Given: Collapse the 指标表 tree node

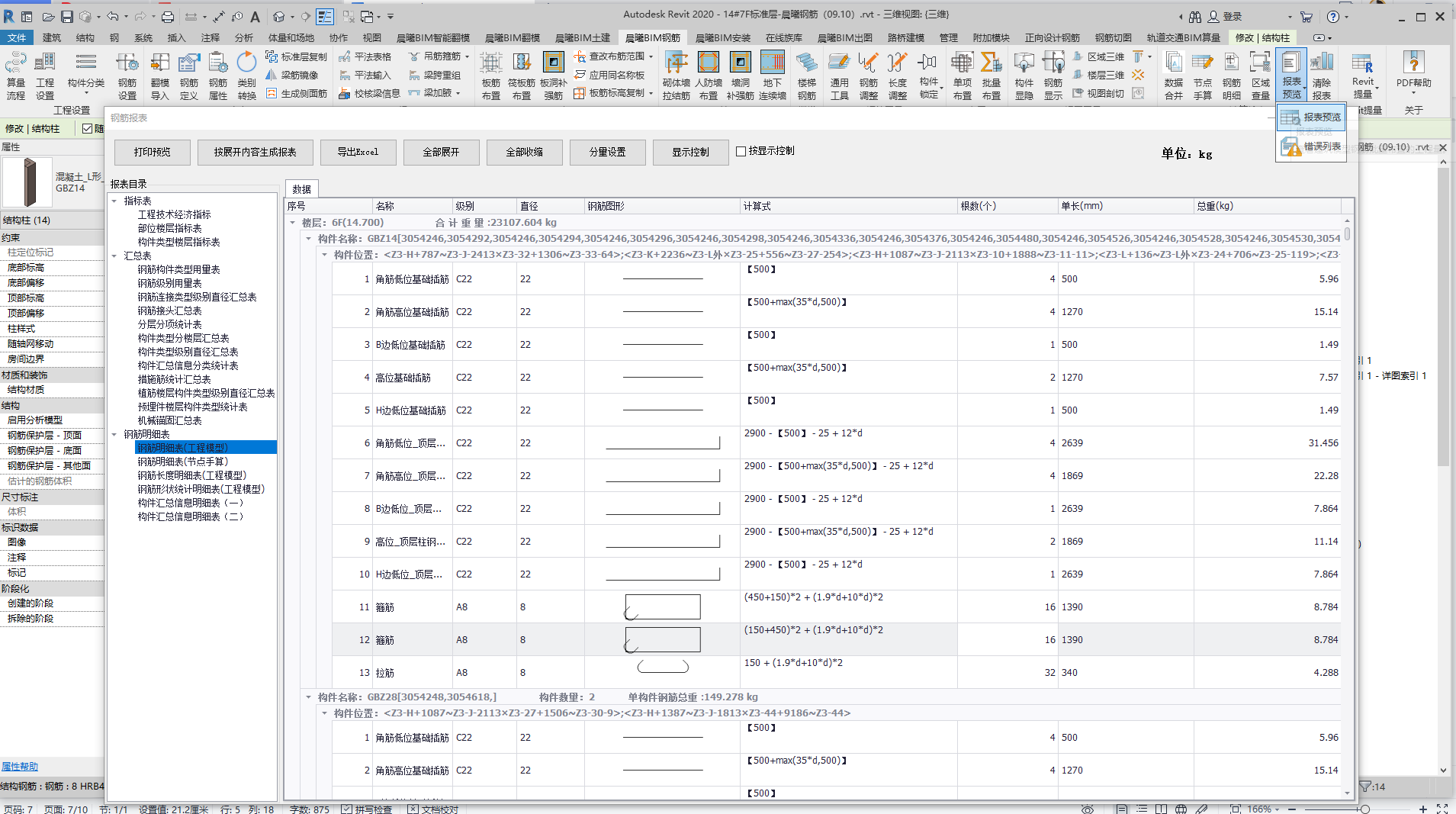Looking at the screenshot, I should pos(114,201).
